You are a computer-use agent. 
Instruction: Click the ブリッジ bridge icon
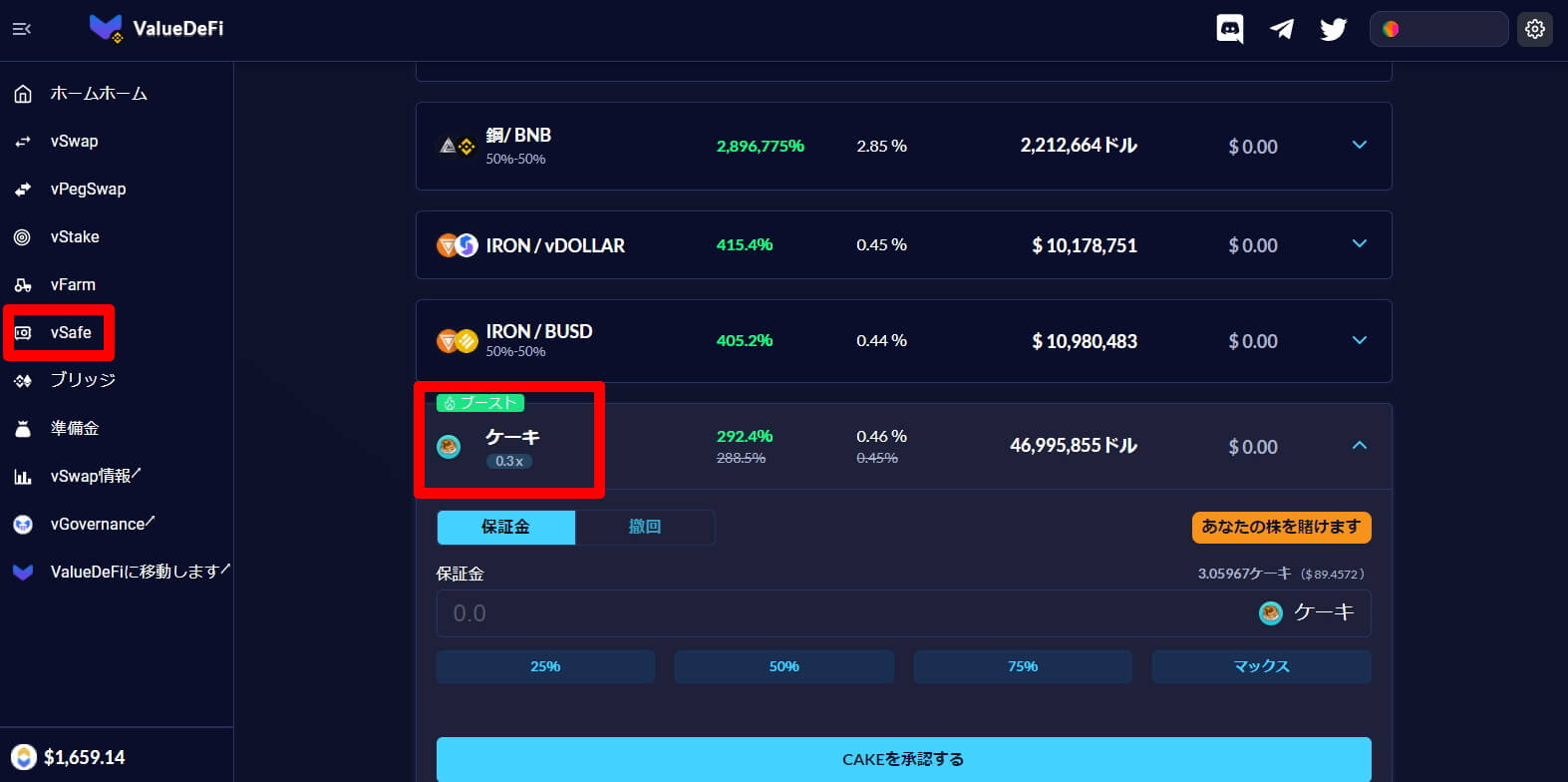click(23, 381)
